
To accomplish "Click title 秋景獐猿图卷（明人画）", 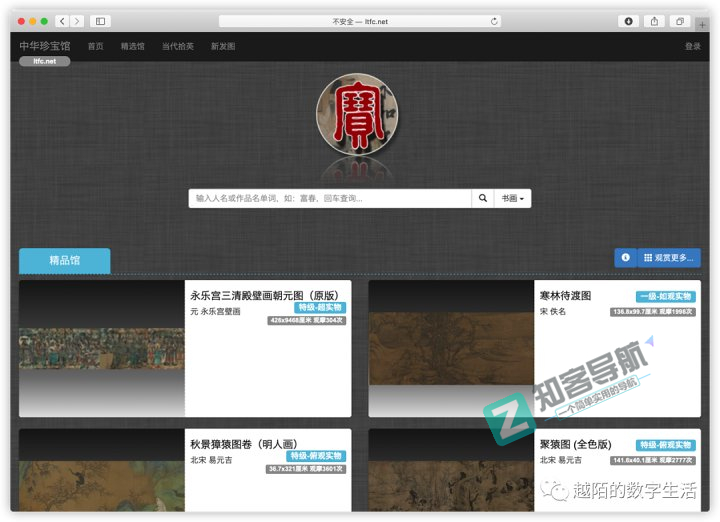I will click(x=244, y=444).
